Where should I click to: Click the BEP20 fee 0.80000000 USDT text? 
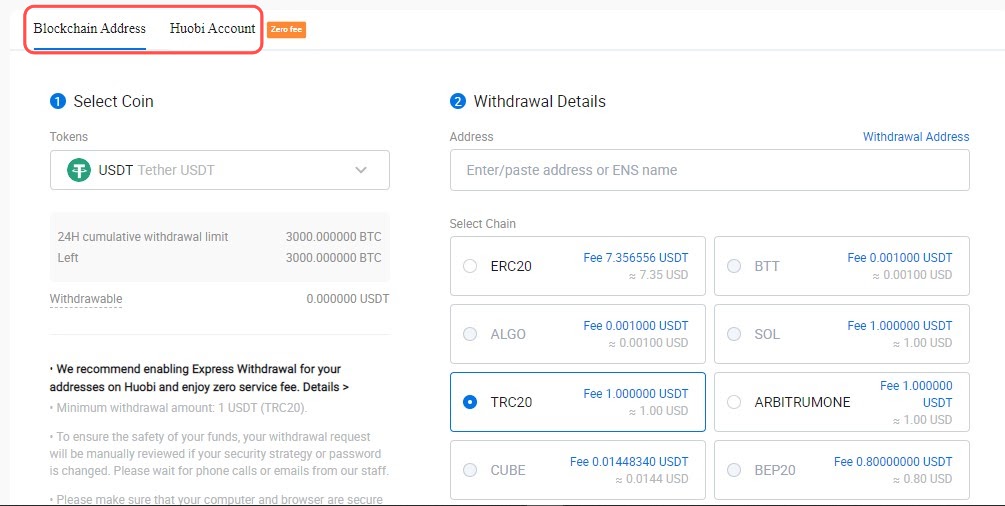click(x=893, y=462)
